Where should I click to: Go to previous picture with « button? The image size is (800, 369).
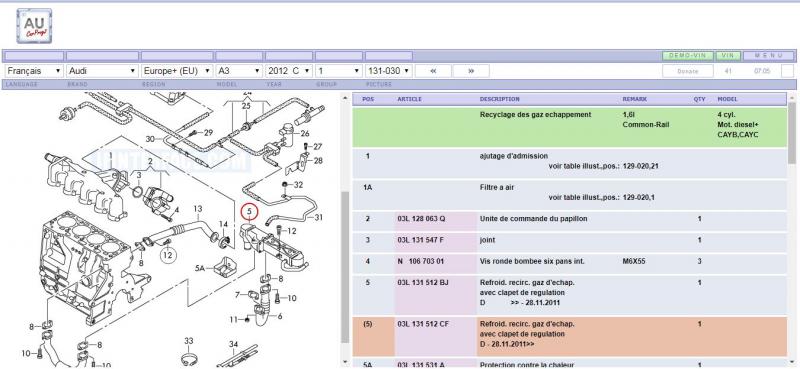pos(433,71)
